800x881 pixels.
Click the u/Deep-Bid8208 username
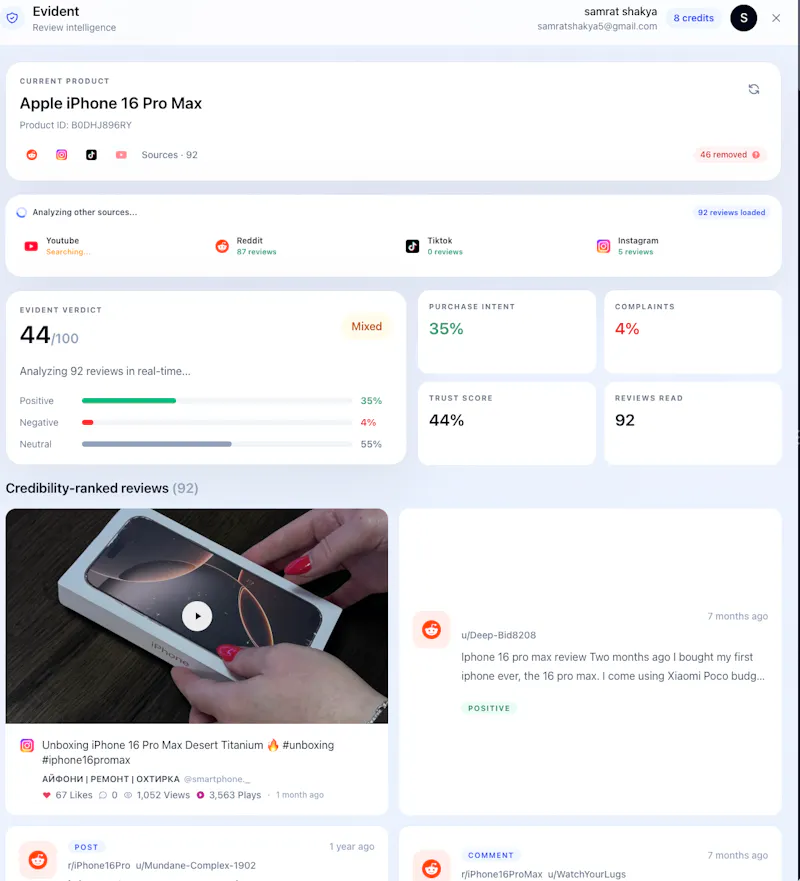click(x=498, y=635)
